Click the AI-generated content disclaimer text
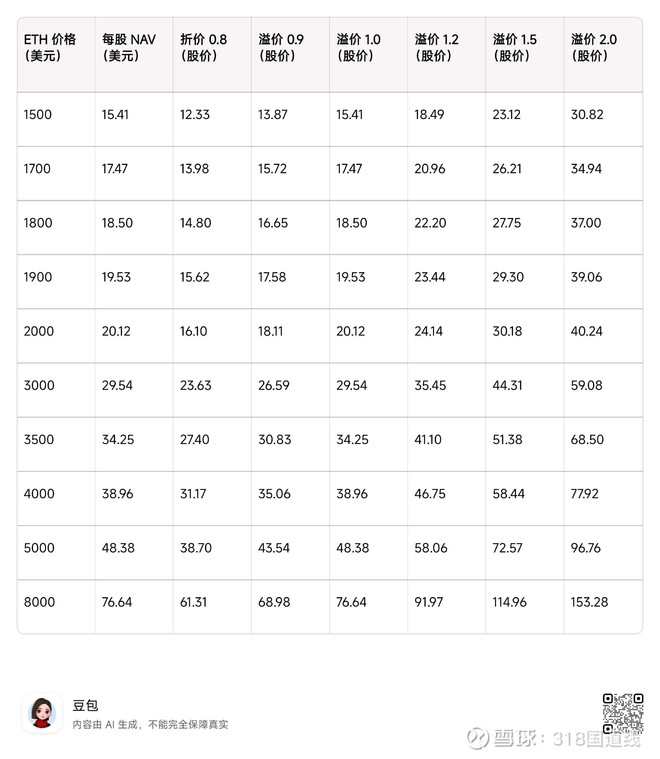This screenshot has height=759, width=660. [x=150, y=724]
